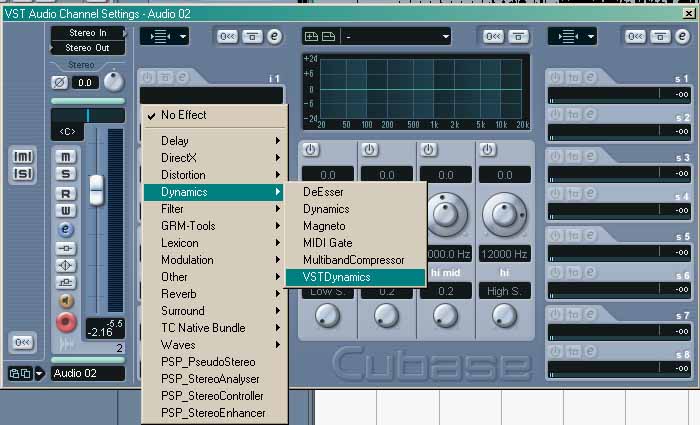Screen dimensions: 700x425
Task: Expand the DirectX submenu
Action: pos(214,158)
